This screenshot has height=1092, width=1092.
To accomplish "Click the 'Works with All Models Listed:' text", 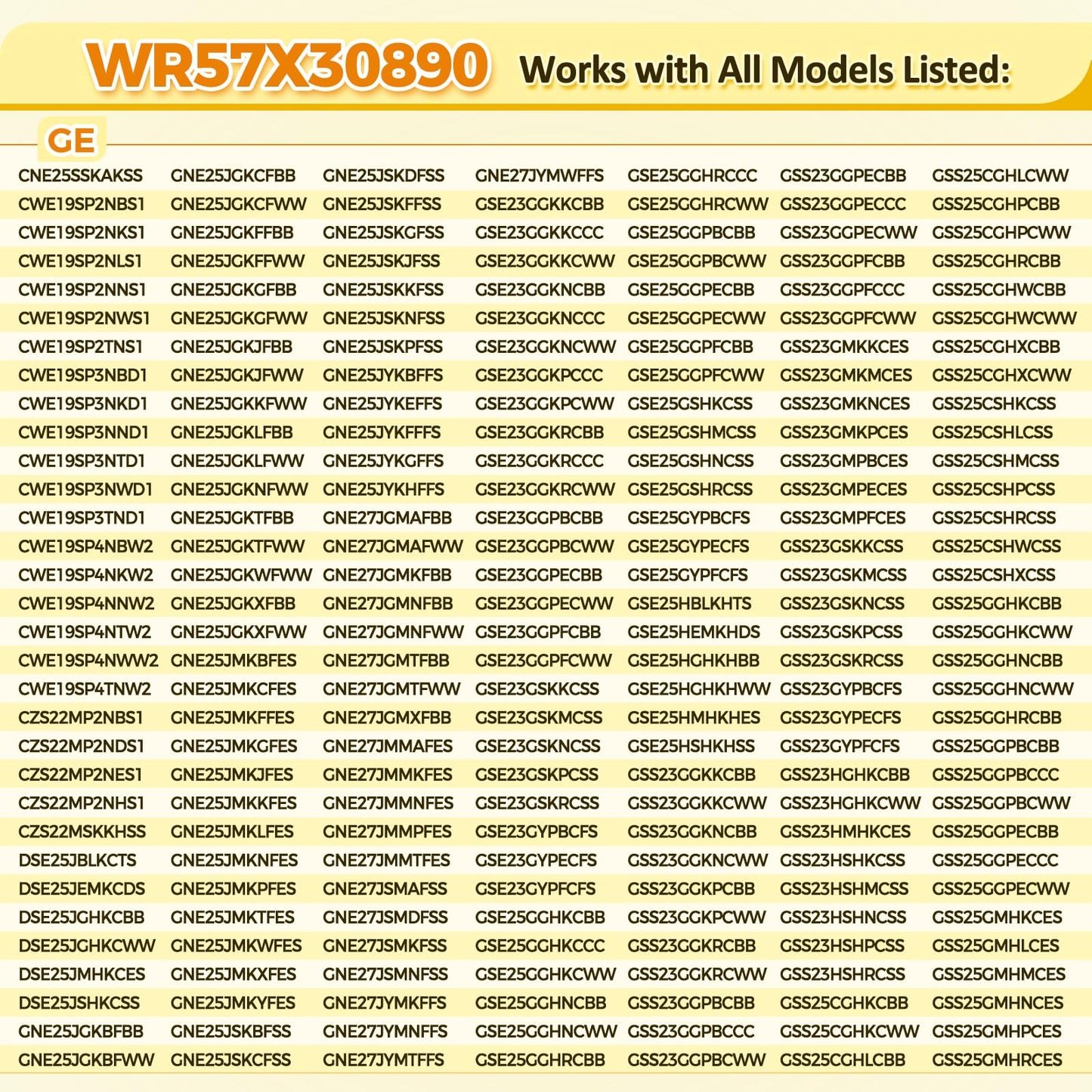I will point(765,70).
